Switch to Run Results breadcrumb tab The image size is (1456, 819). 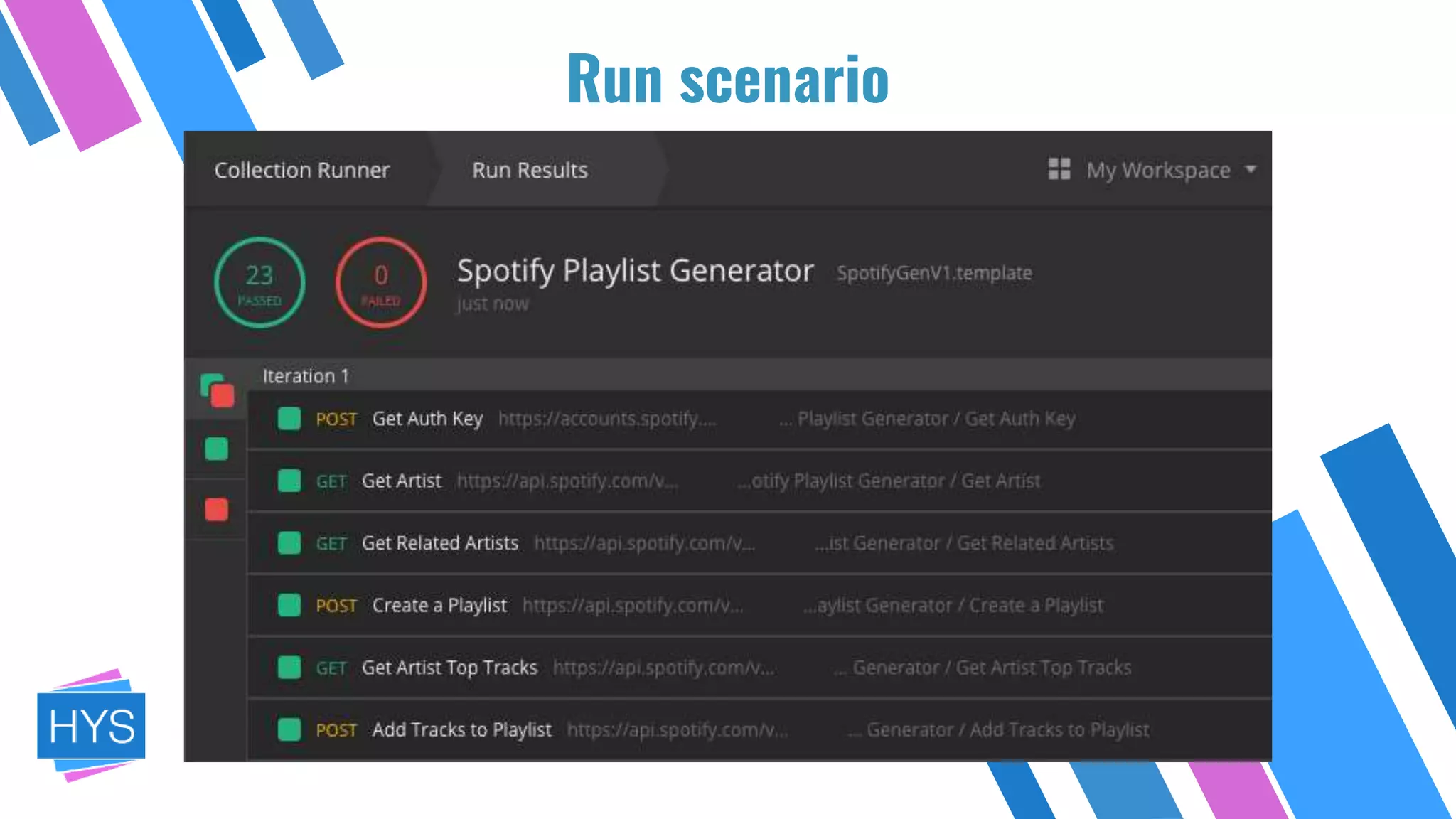(x=530, y=170)
